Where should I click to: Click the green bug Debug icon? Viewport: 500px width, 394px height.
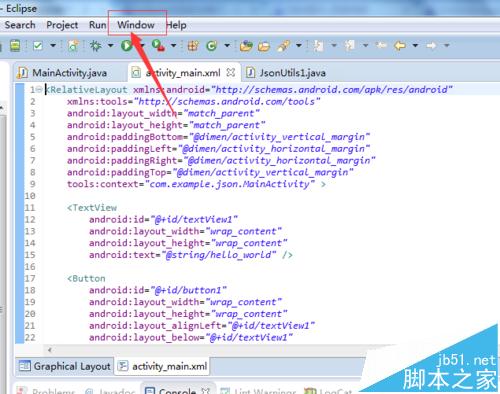coord(96,45)
